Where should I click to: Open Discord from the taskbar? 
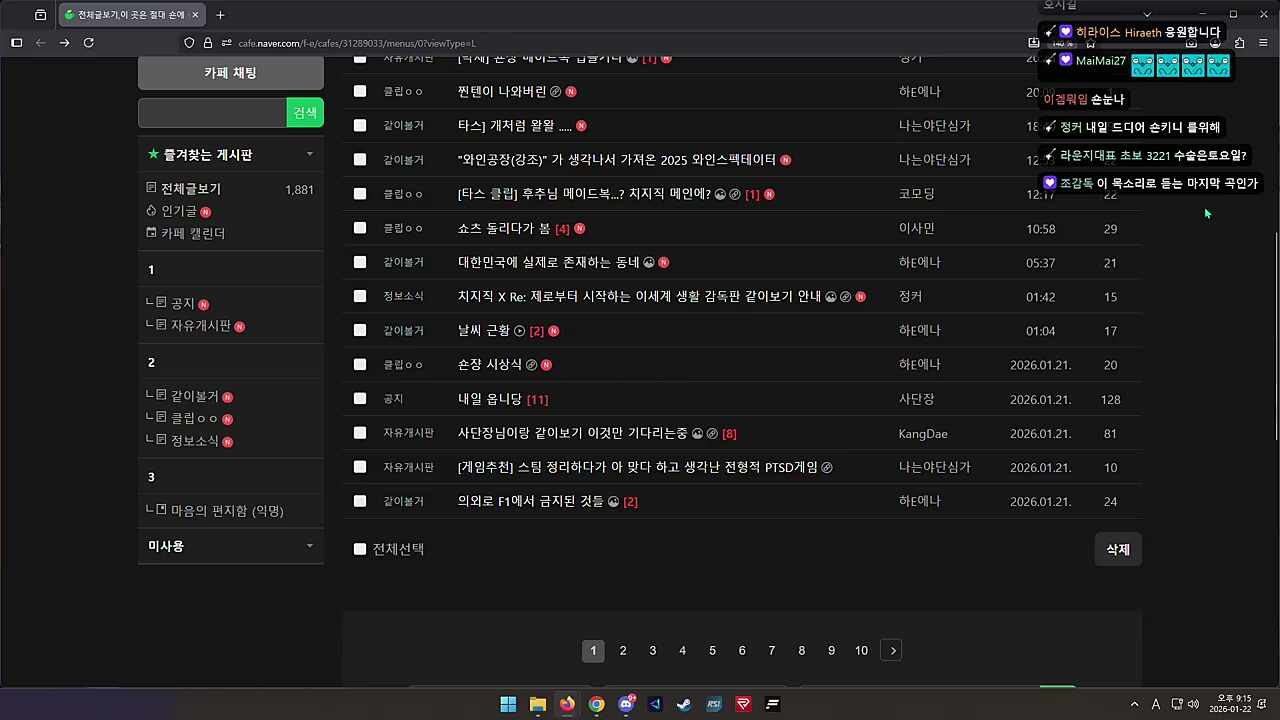[626, 704]
